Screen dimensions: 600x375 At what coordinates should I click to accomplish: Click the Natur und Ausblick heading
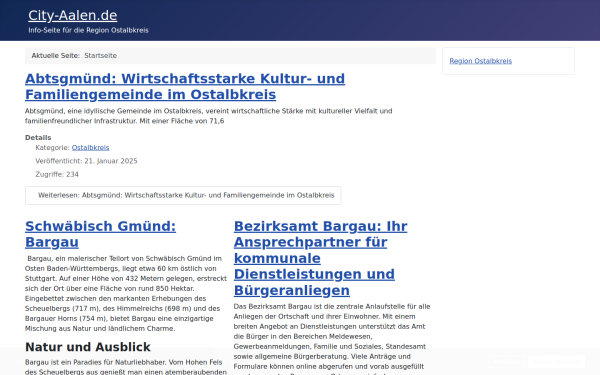coord(88,347)
